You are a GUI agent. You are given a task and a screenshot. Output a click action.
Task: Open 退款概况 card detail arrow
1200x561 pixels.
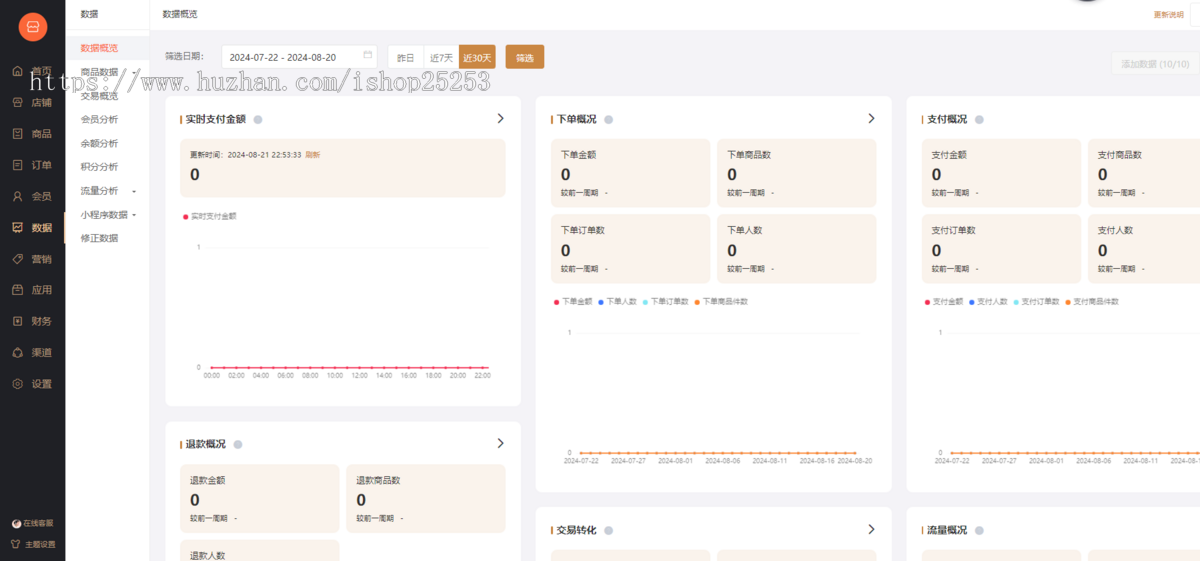(501, 443)
